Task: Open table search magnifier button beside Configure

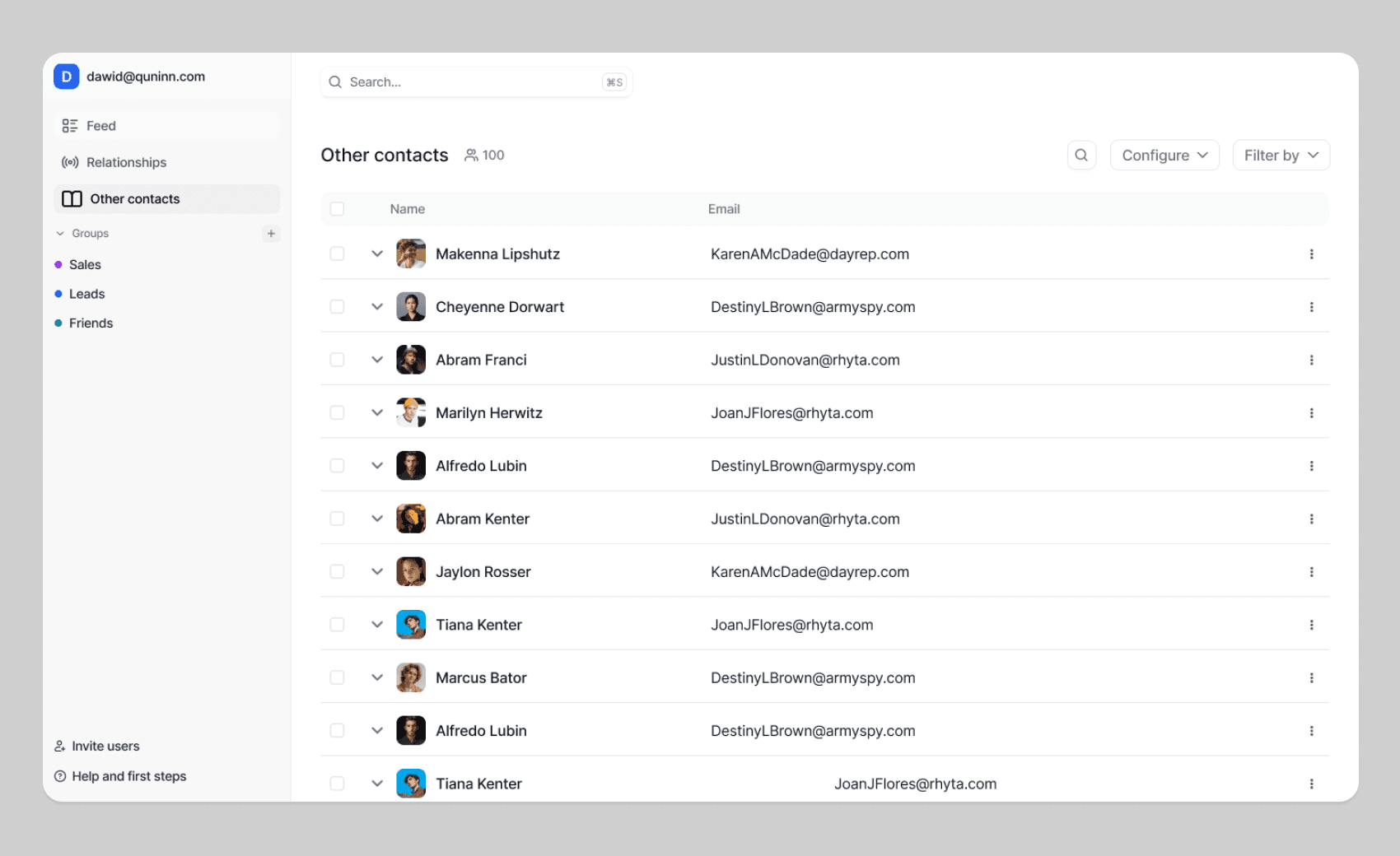Action: tap(1081, 156)
